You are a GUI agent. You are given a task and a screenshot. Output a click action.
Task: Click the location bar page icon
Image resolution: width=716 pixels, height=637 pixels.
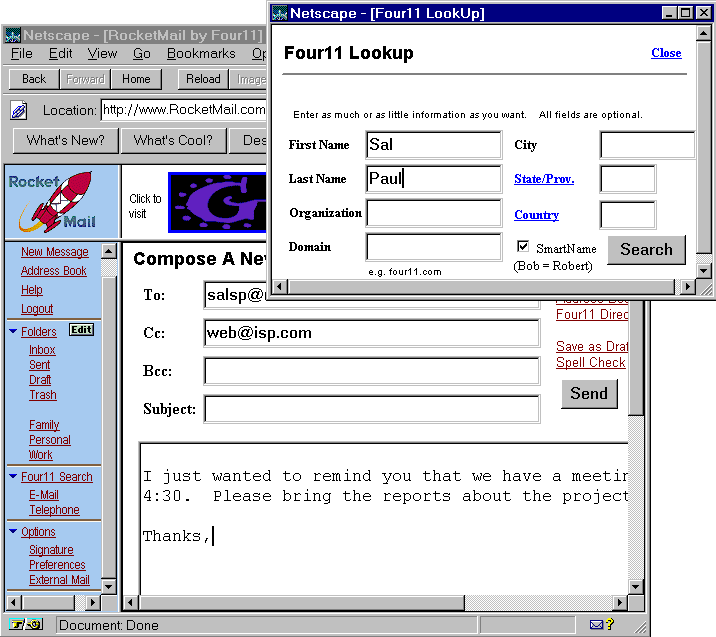tap(19, 110)
